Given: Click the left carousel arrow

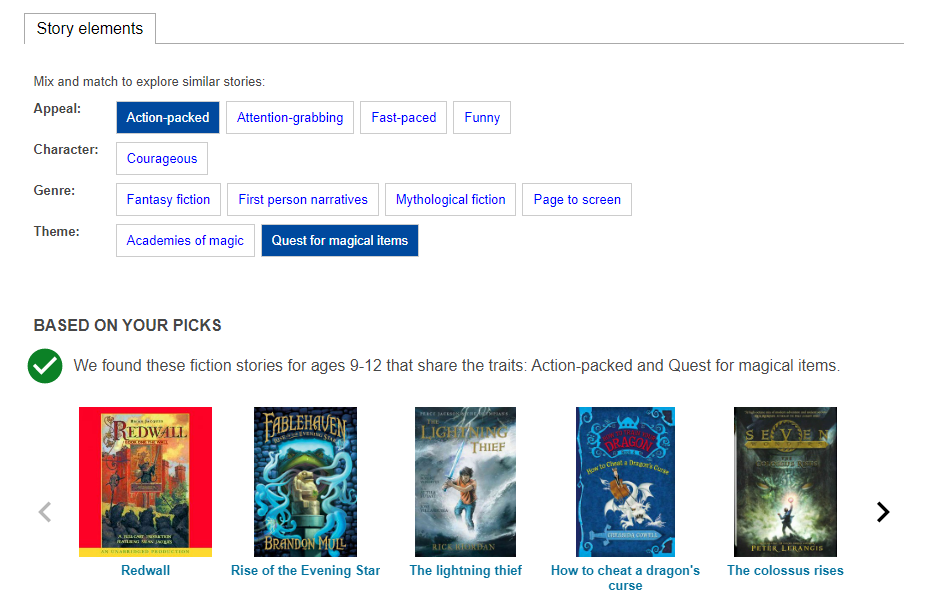Looking at the screenshot, I should (x=44, y=511).
